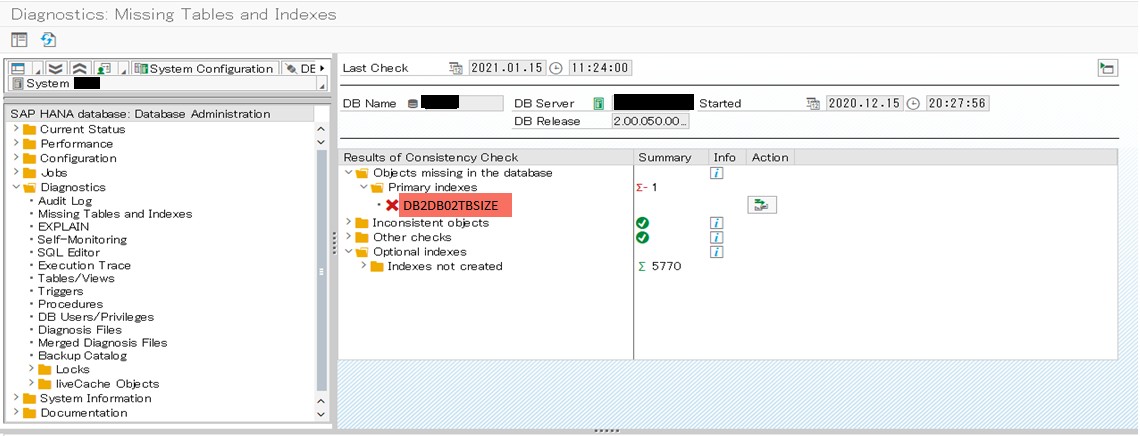
Task: Click the Started time field 20:27:56
Action: coord(958,103)
